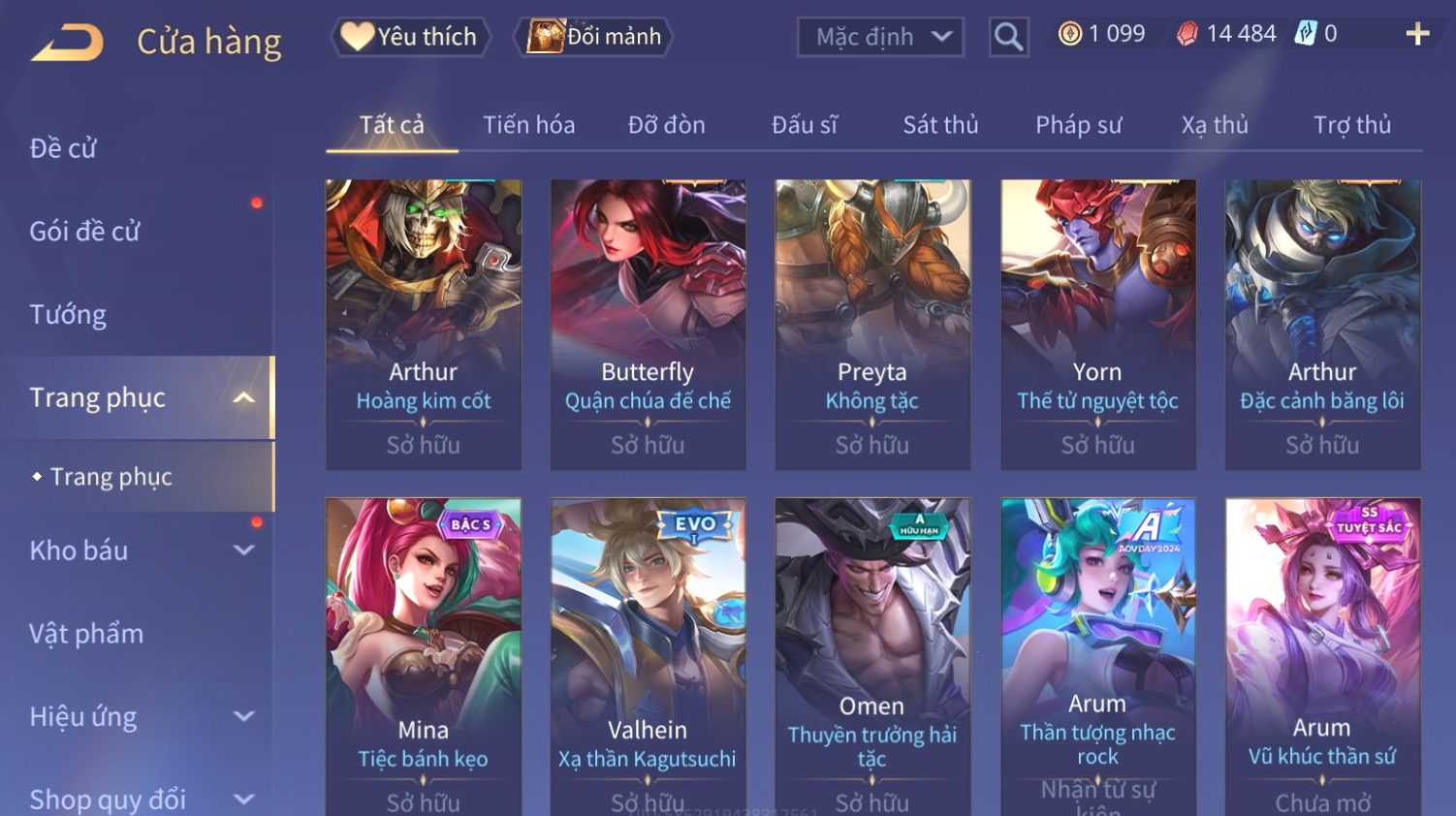1456x816 pixels.
Task: Select Valhein Xạ thần Kagutsuchi skin card
Action: pyautogui.click(x=648, y=657)
